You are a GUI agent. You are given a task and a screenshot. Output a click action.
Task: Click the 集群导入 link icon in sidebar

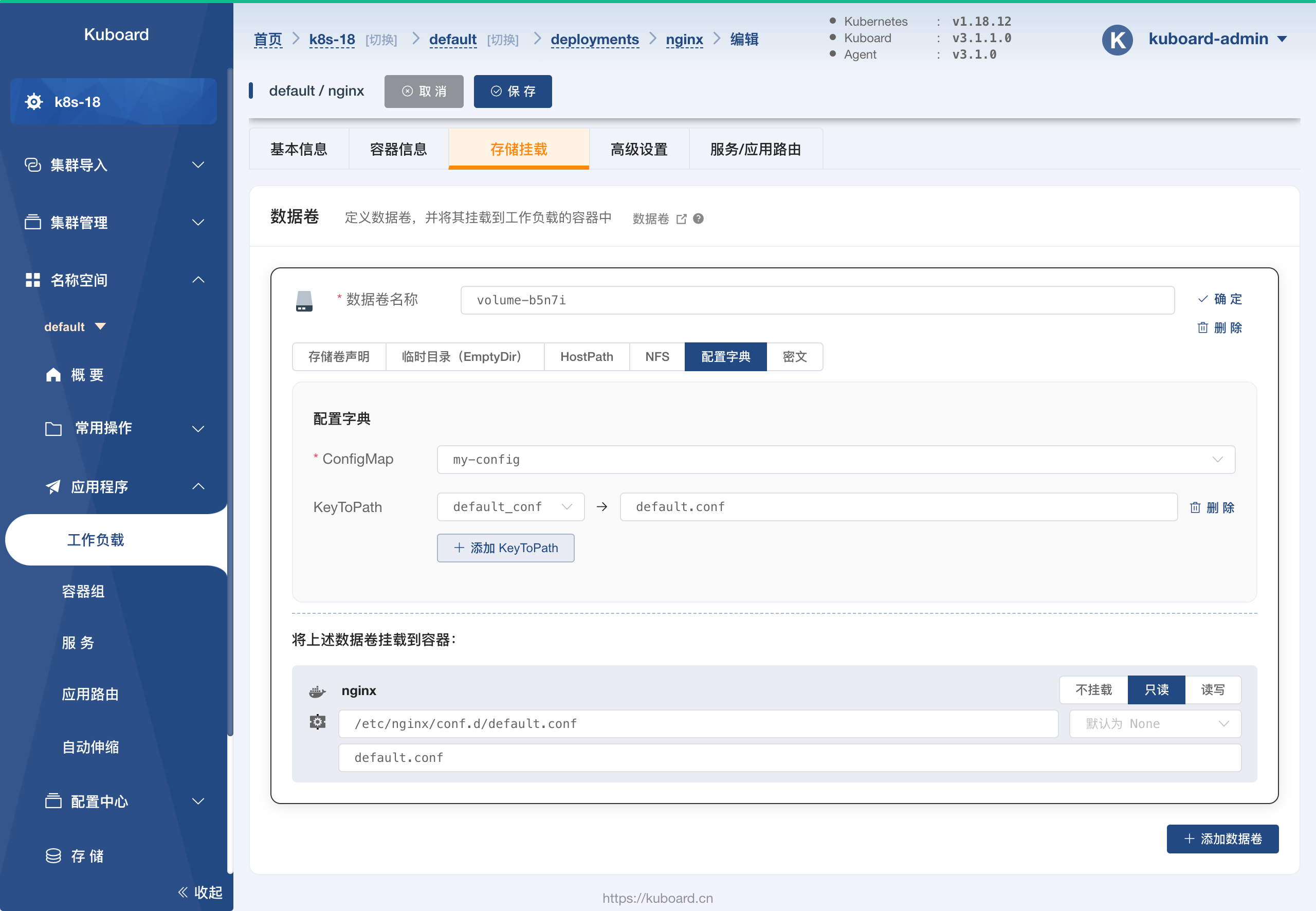pos(32,165)
